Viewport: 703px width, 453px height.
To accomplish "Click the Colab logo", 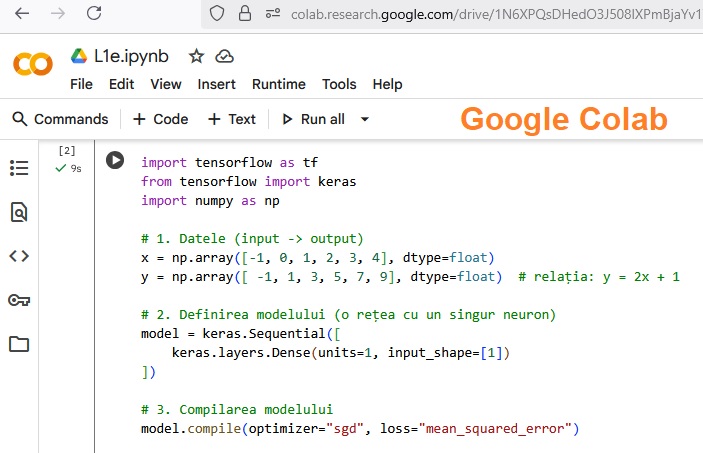I will coord(32,65).
